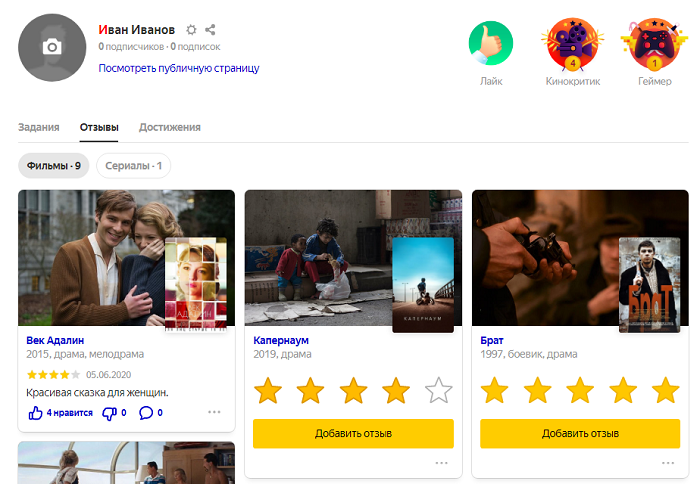Click the share profile icon
700x484 pixels.
coord(210,30)
